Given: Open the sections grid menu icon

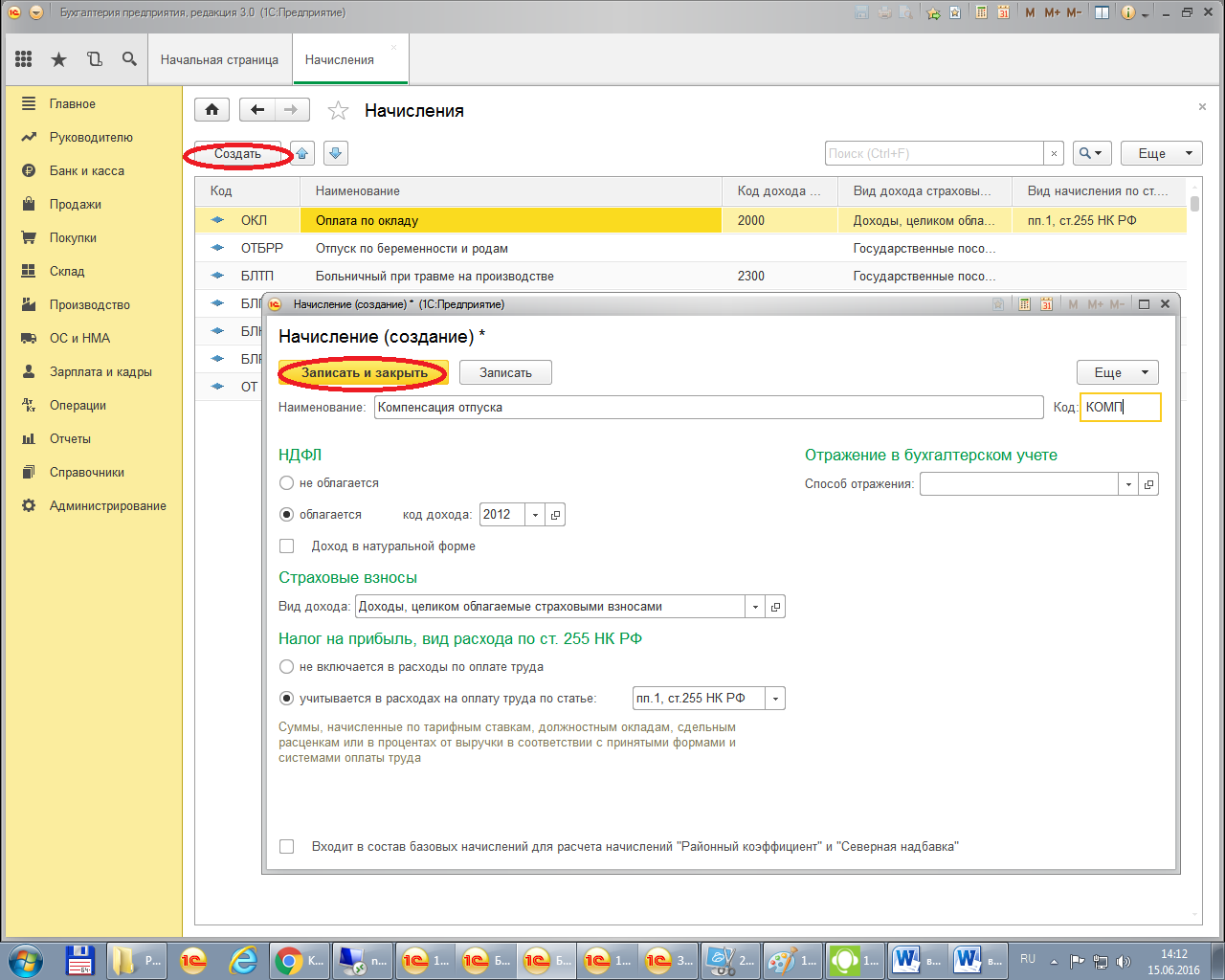Looking at the screenshot, I should (24, 59).
